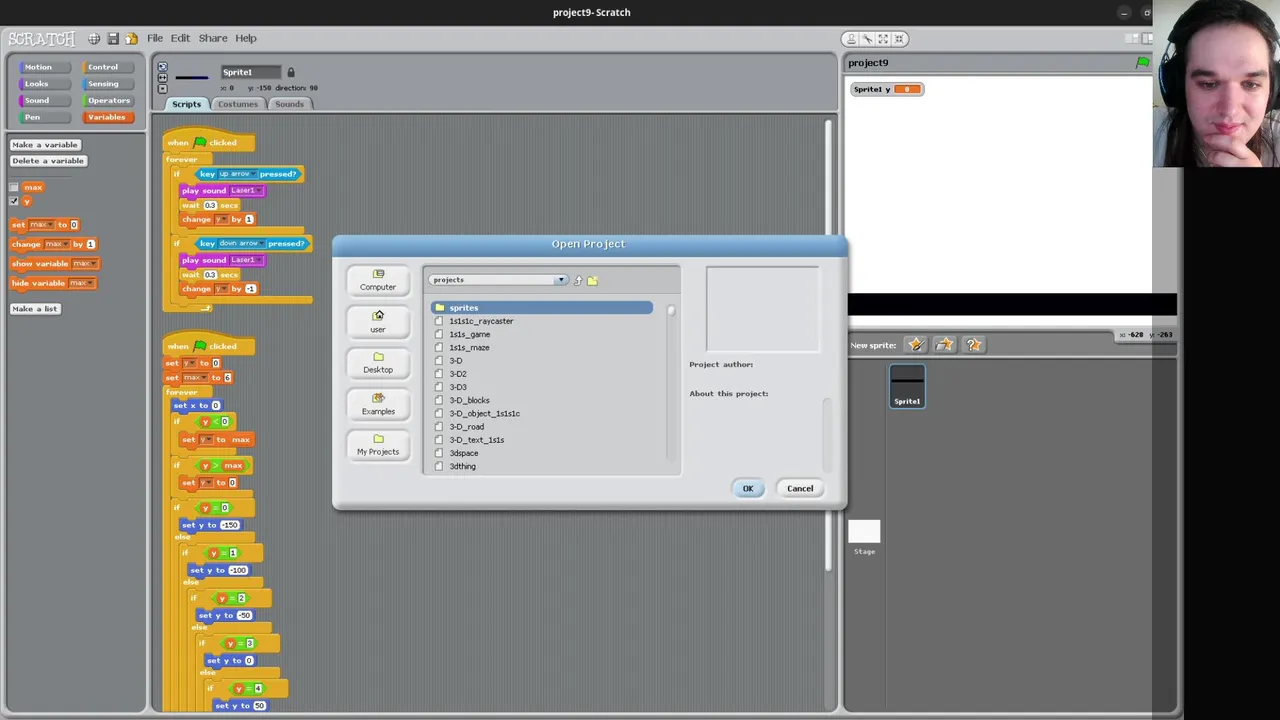Select the grow sprite tool
The width and height of the screenshot is (1280, 720).
click(883, 39)
